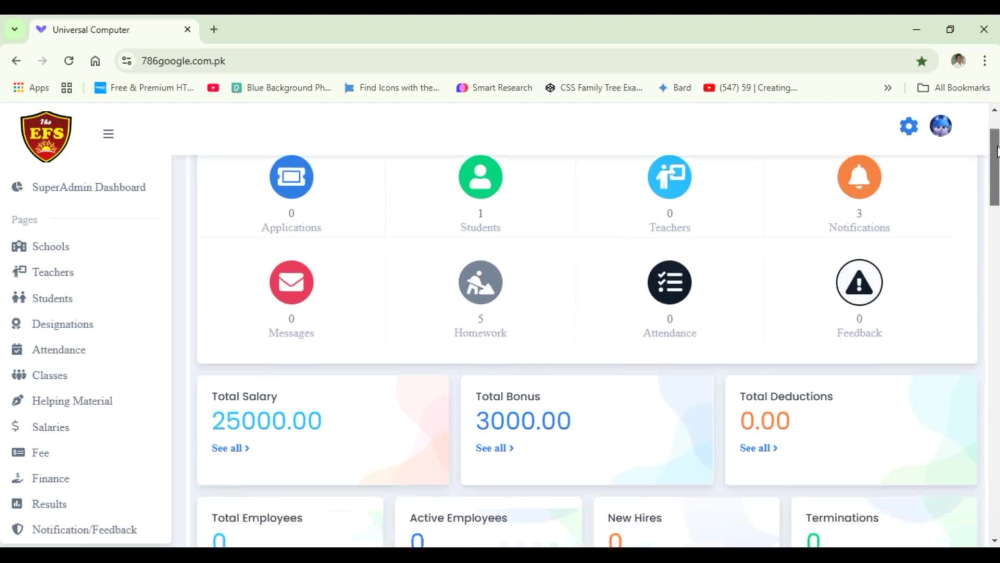Viewport: 1000px width, 563px height.
Task: Open Helping Material in sidebar
Action: 62,400
